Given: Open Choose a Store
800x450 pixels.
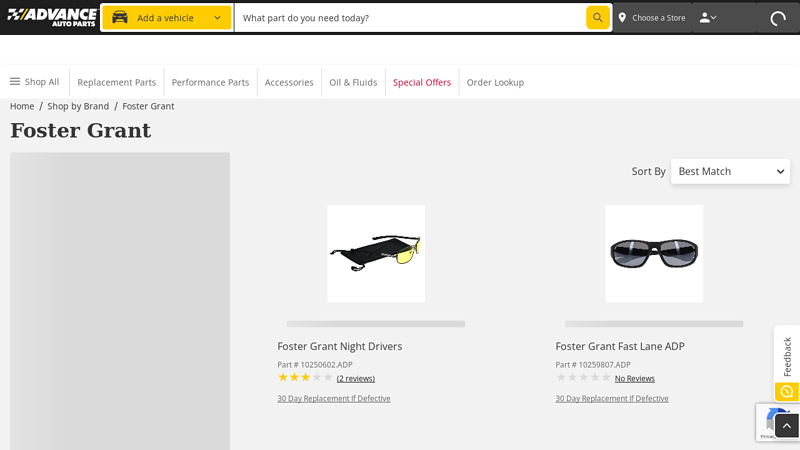Looking at the screenshot, I should pyautogui.click(x=659, y=18).
